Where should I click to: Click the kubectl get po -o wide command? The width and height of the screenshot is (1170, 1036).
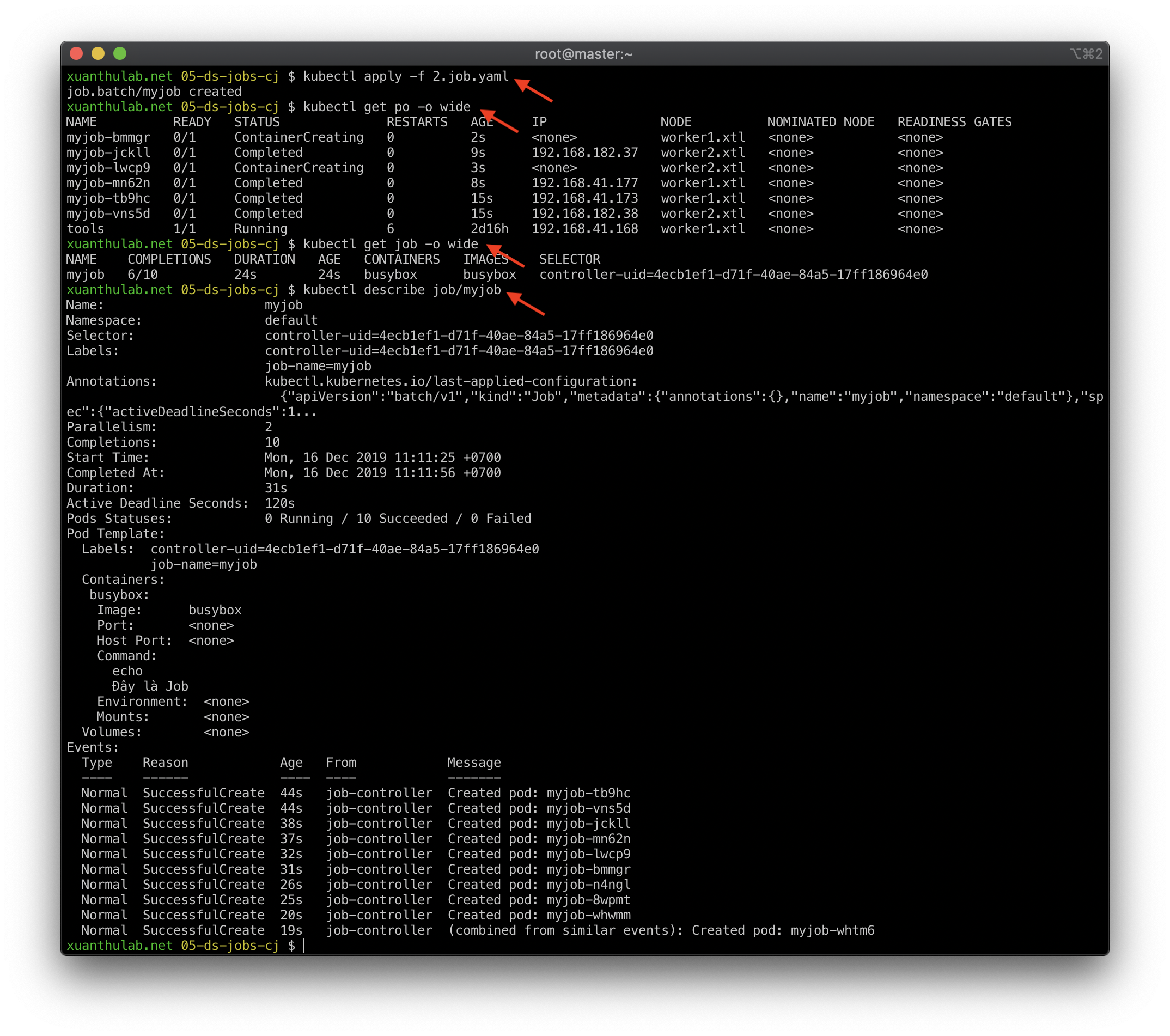386,107
